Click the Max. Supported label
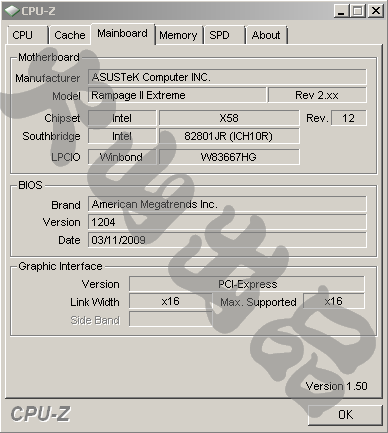The image size is (388, 433). [x=258, y=302]
